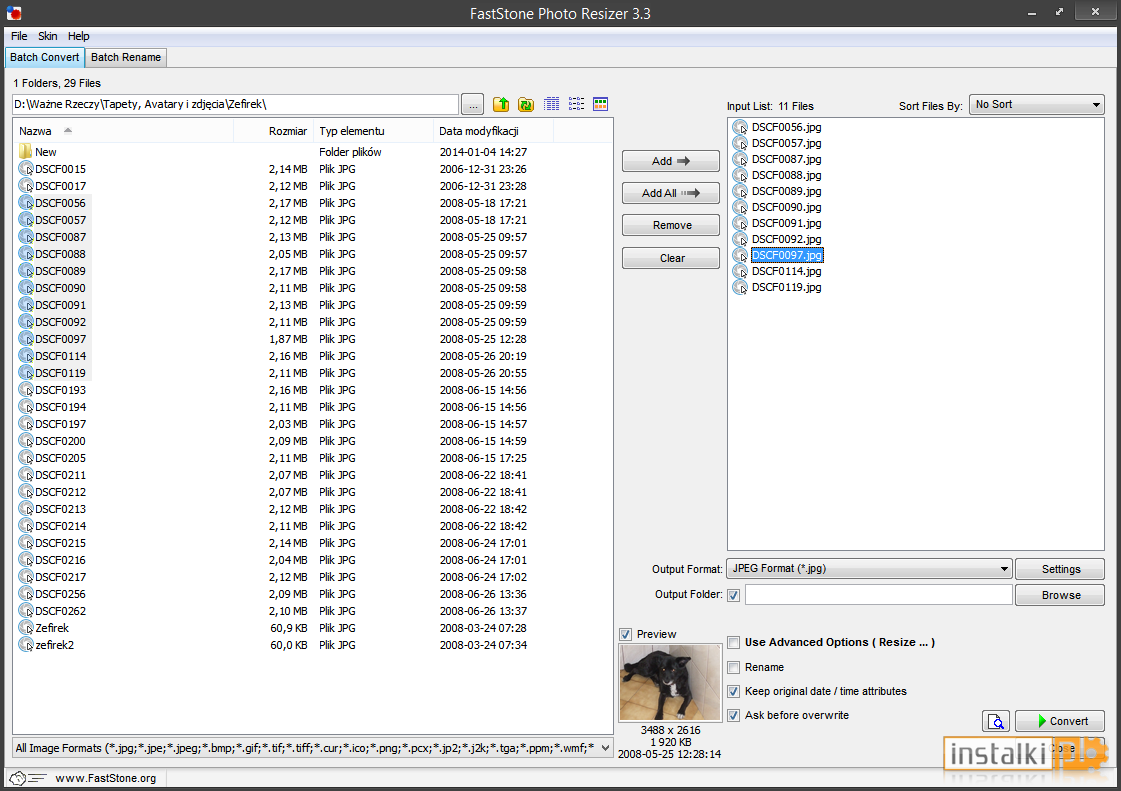Switch file list to details view

click(x=551, y=104)
